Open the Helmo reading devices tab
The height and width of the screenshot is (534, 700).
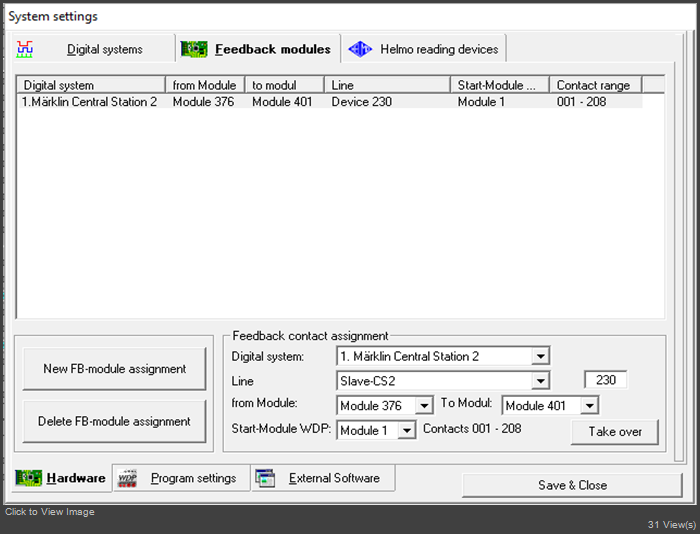[424, 48]
